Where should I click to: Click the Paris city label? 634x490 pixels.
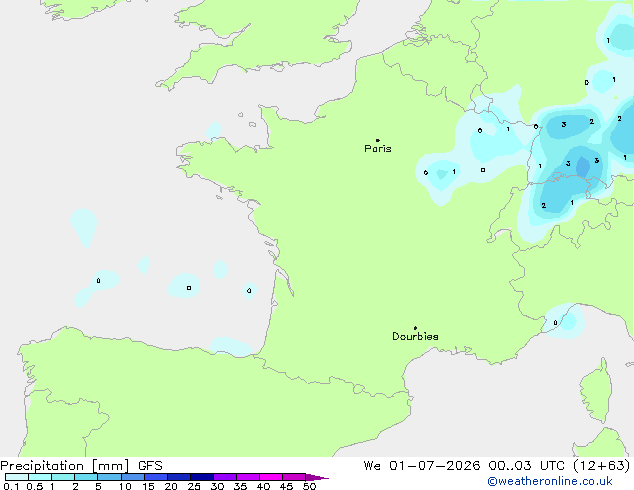click(x=378, y=149)
